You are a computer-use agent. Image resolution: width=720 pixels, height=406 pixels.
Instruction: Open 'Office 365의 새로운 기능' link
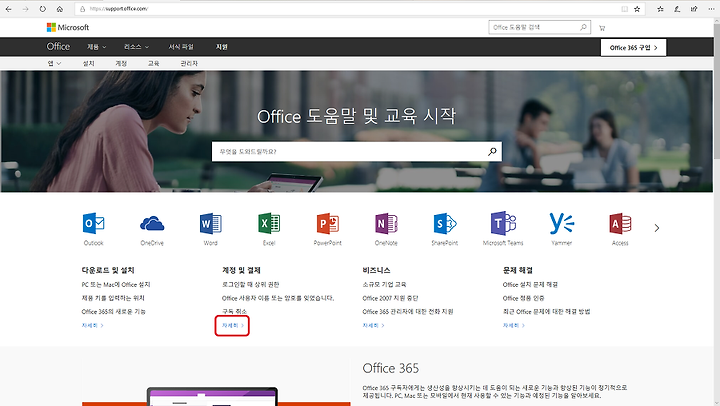113,311
